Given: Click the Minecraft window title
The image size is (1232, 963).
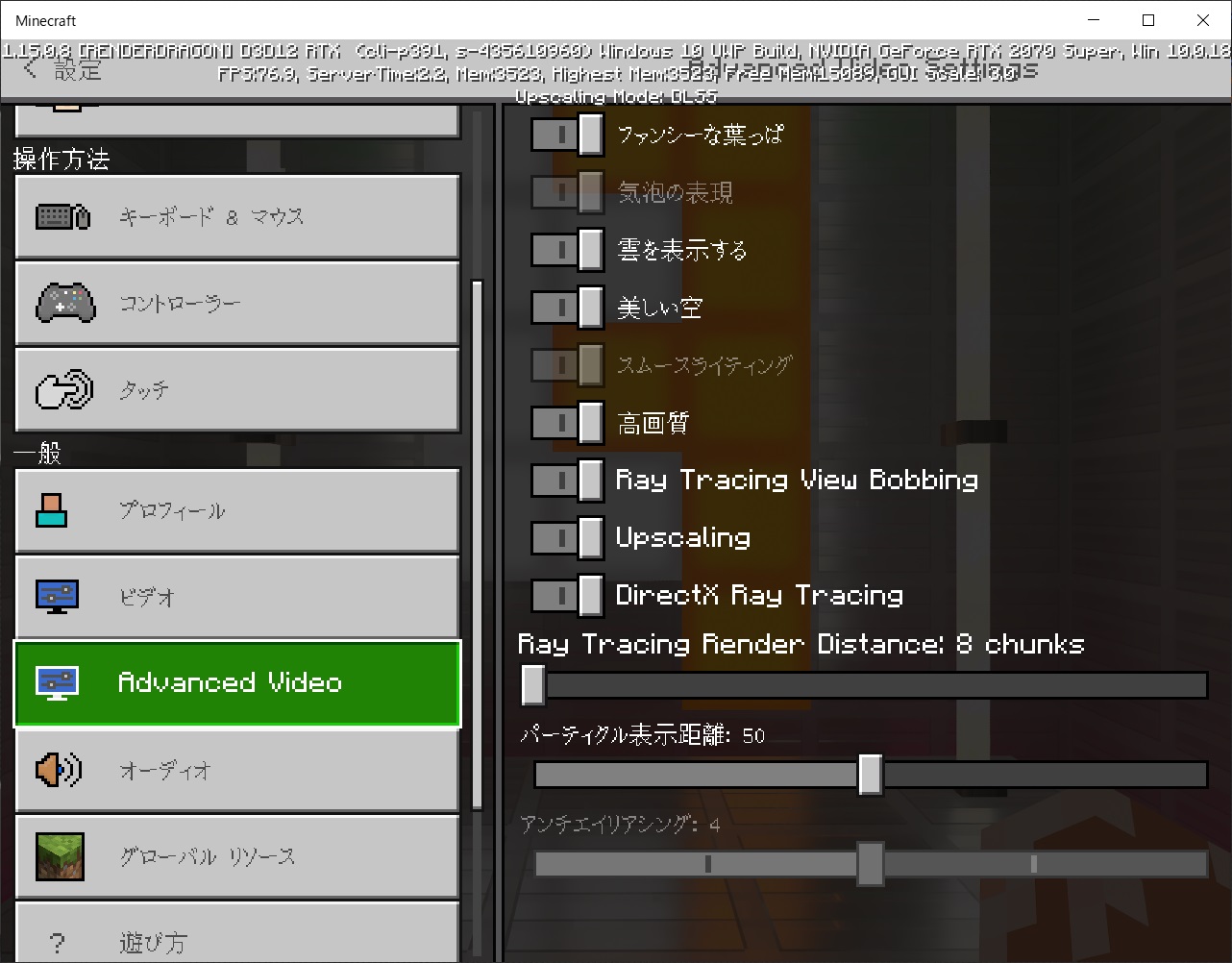Looking at the screenshot, I should [46, 20].
